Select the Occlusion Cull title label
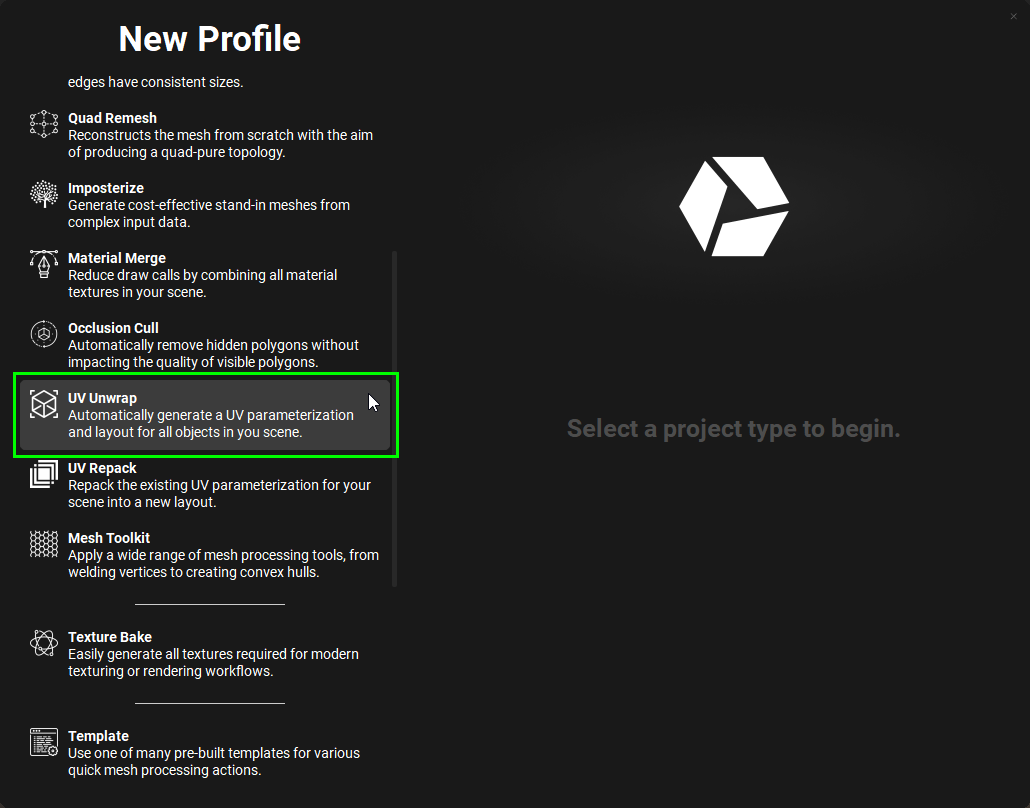 (x=113, y=328)
